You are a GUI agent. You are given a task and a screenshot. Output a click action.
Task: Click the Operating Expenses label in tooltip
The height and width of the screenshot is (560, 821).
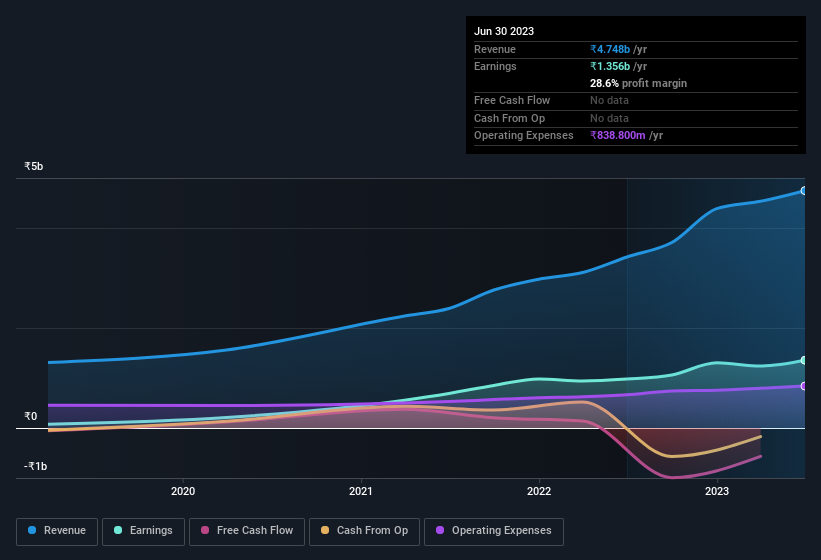[x=524, y=135]
